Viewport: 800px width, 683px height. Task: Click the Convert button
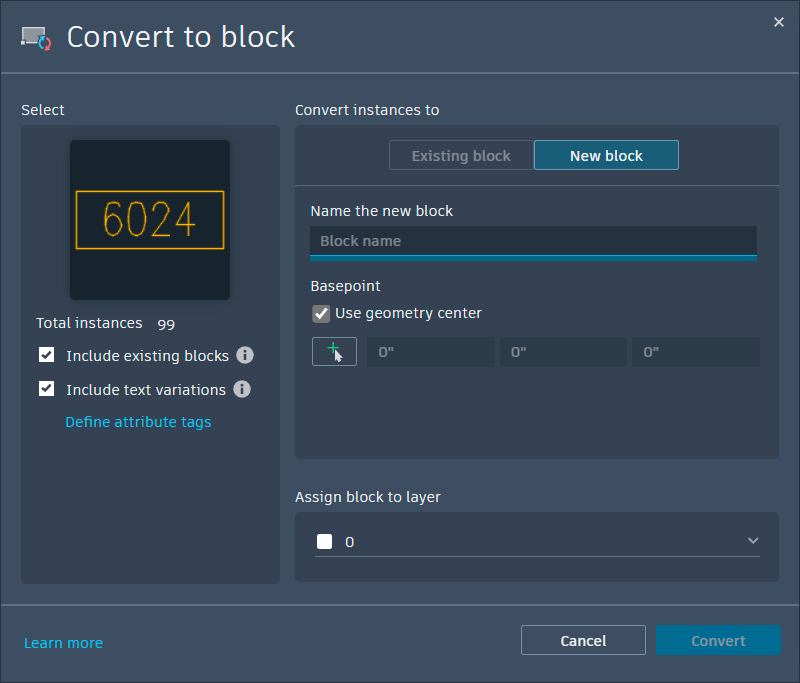718,641
